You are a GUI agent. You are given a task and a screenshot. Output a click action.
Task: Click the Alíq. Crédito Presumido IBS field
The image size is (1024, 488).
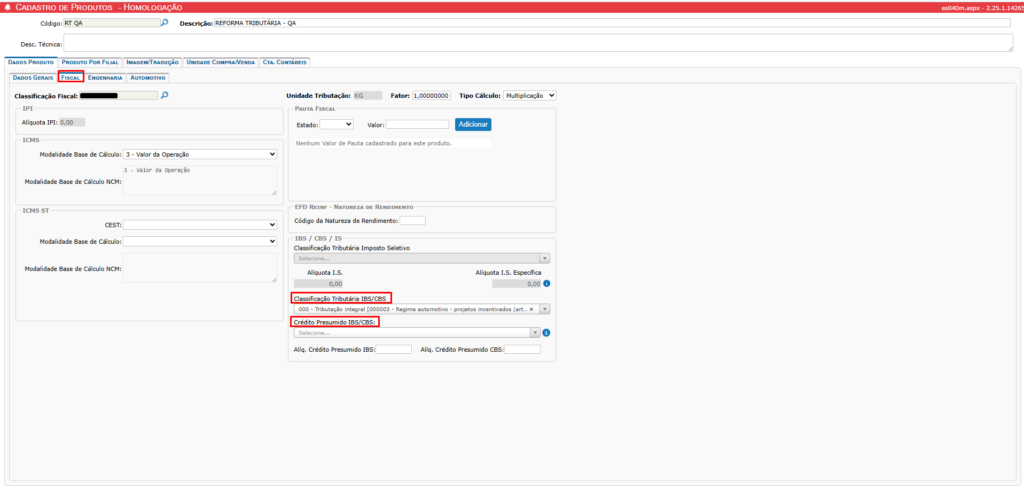coord(393,349)
